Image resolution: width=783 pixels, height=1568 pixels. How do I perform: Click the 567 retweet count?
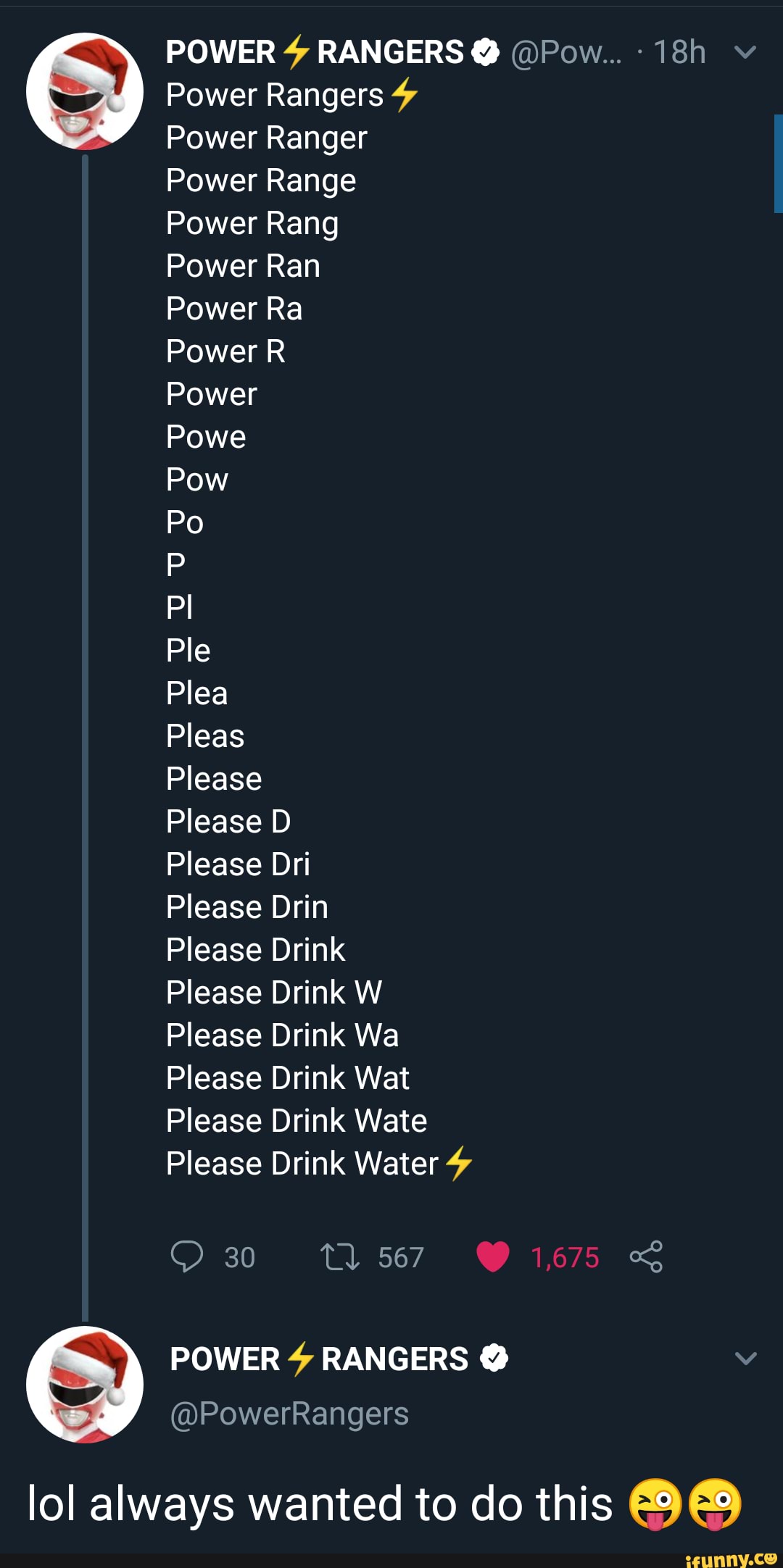[400, 1258]
